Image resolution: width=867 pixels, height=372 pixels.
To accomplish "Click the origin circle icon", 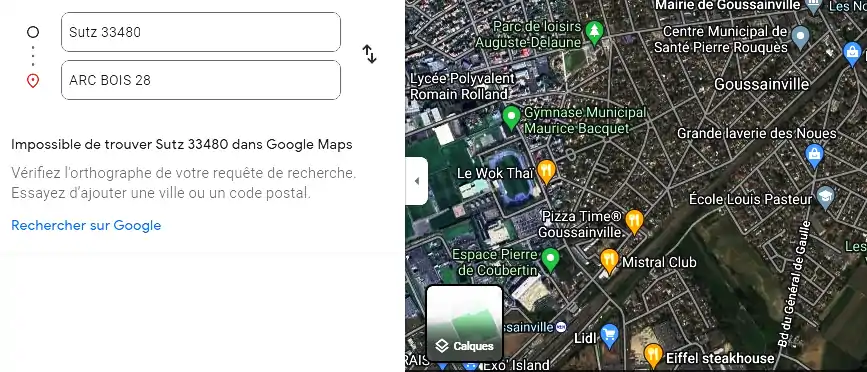I will click(x=33, y=32).
